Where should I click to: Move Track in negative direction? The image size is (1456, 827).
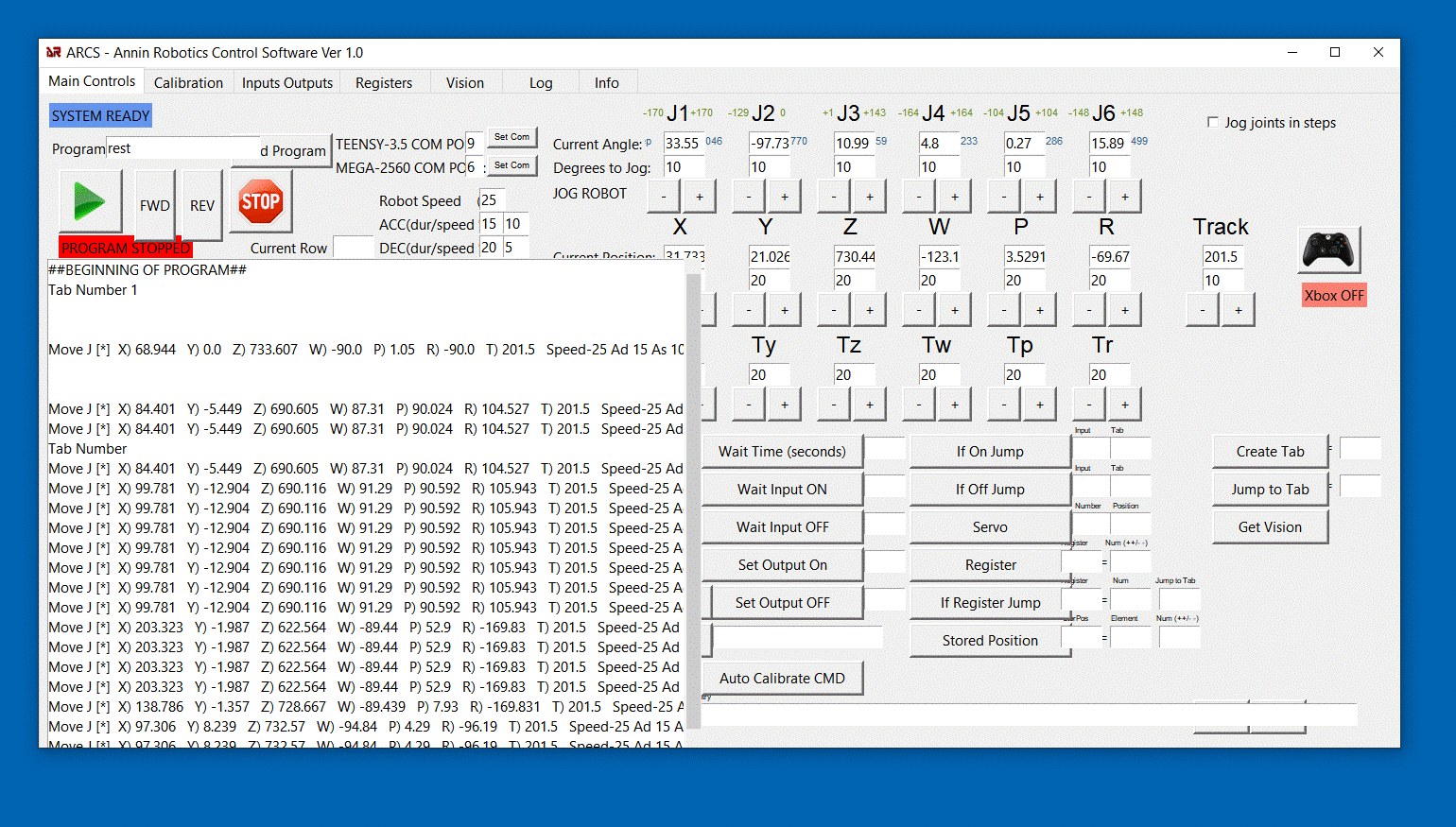point(1203,310)
